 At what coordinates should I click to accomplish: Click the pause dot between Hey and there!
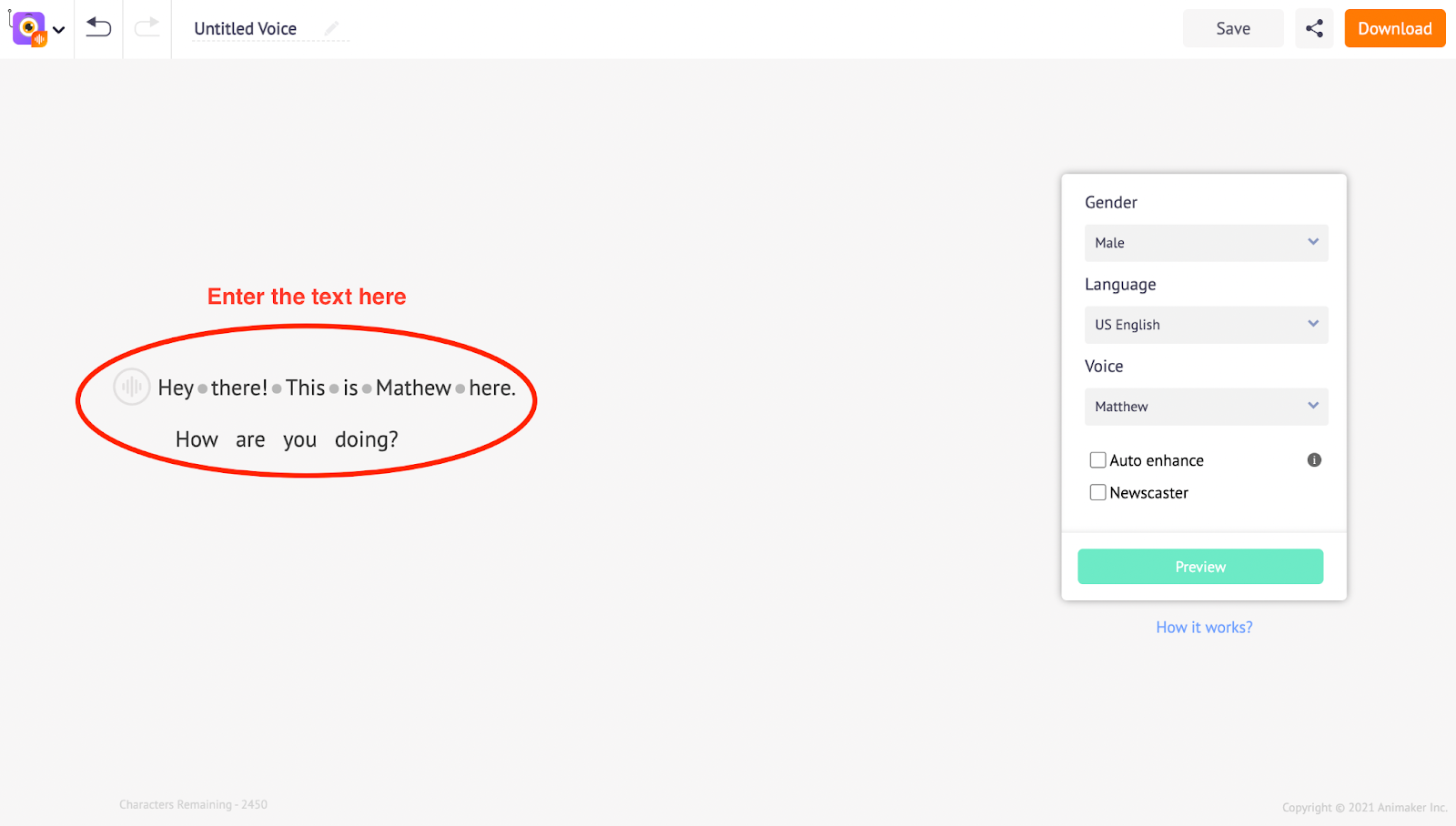(x=203, y=389)
